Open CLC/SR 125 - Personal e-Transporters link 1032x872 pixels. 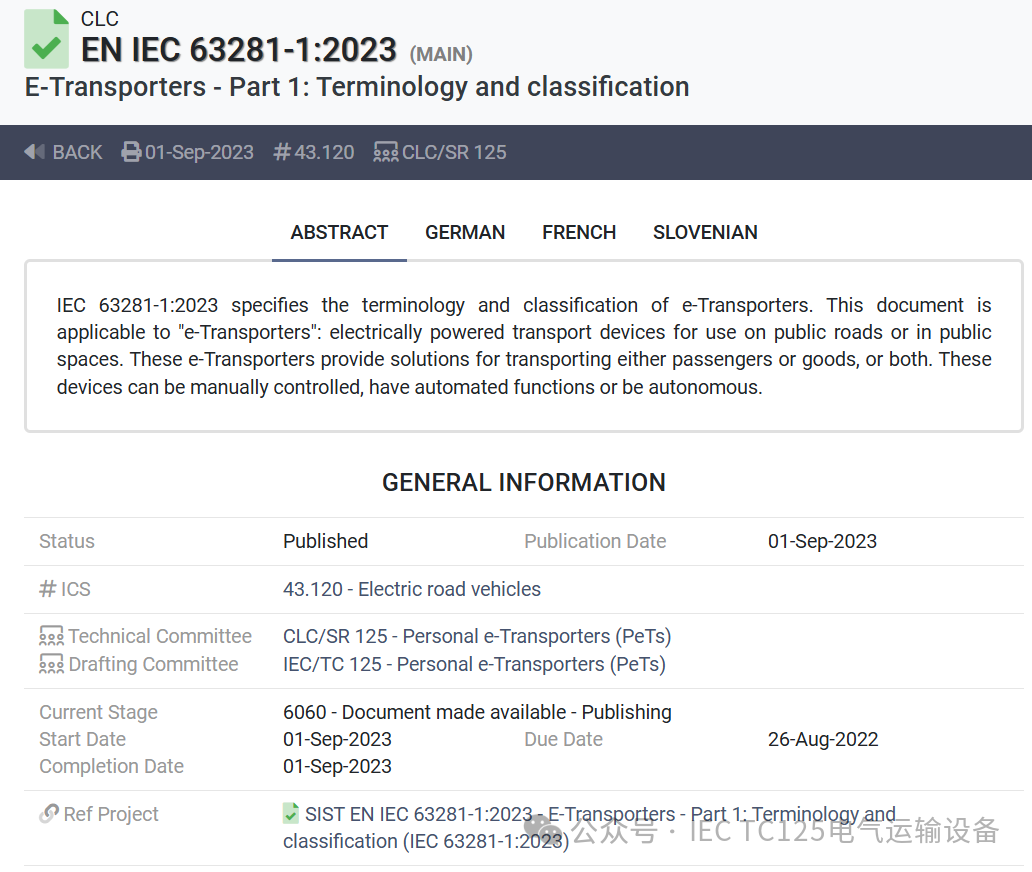point(477,636)
